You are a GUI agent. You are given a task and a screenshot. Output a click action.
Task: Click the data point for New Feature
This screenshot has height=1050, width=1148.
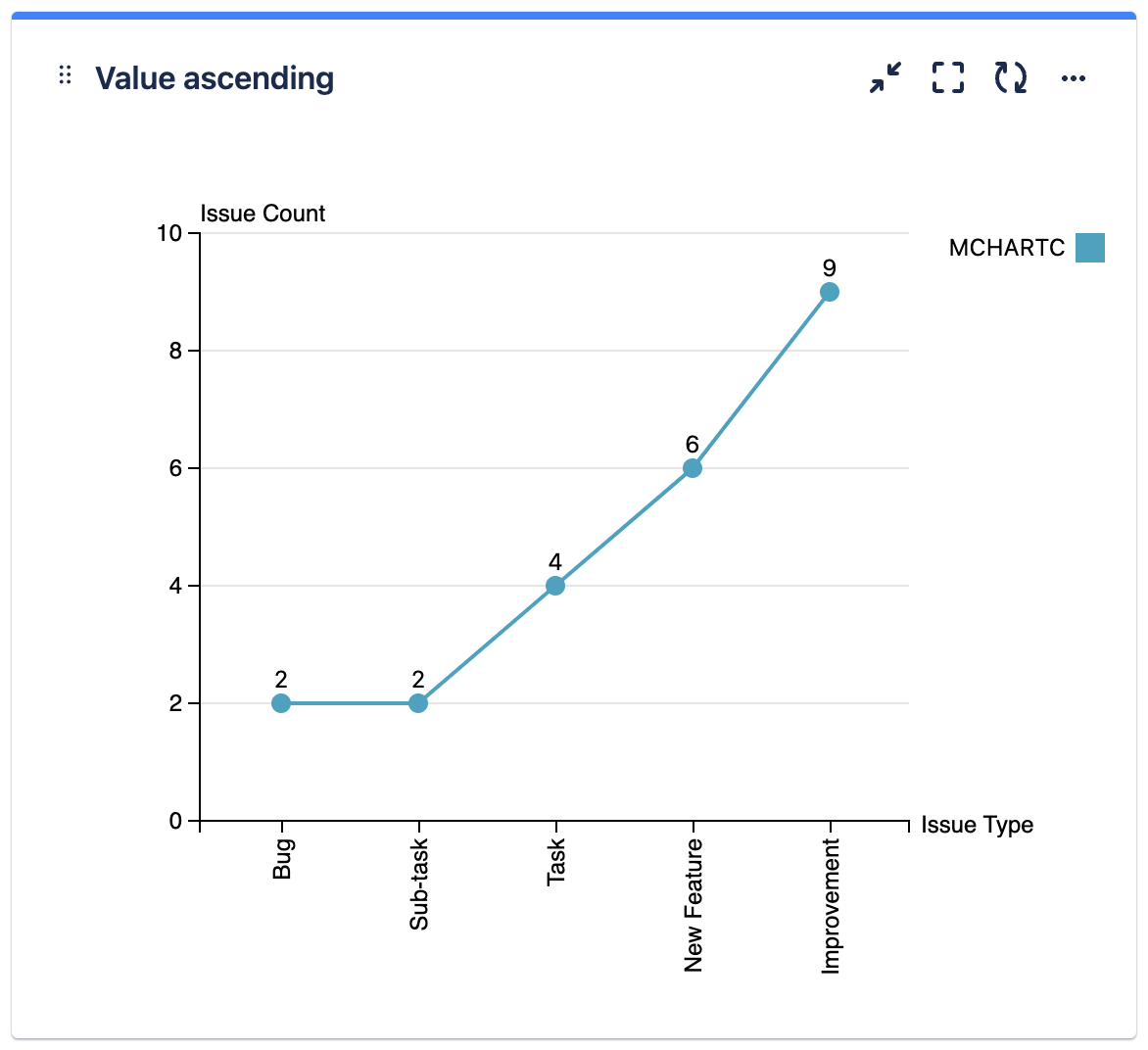(x=693, y=468)
